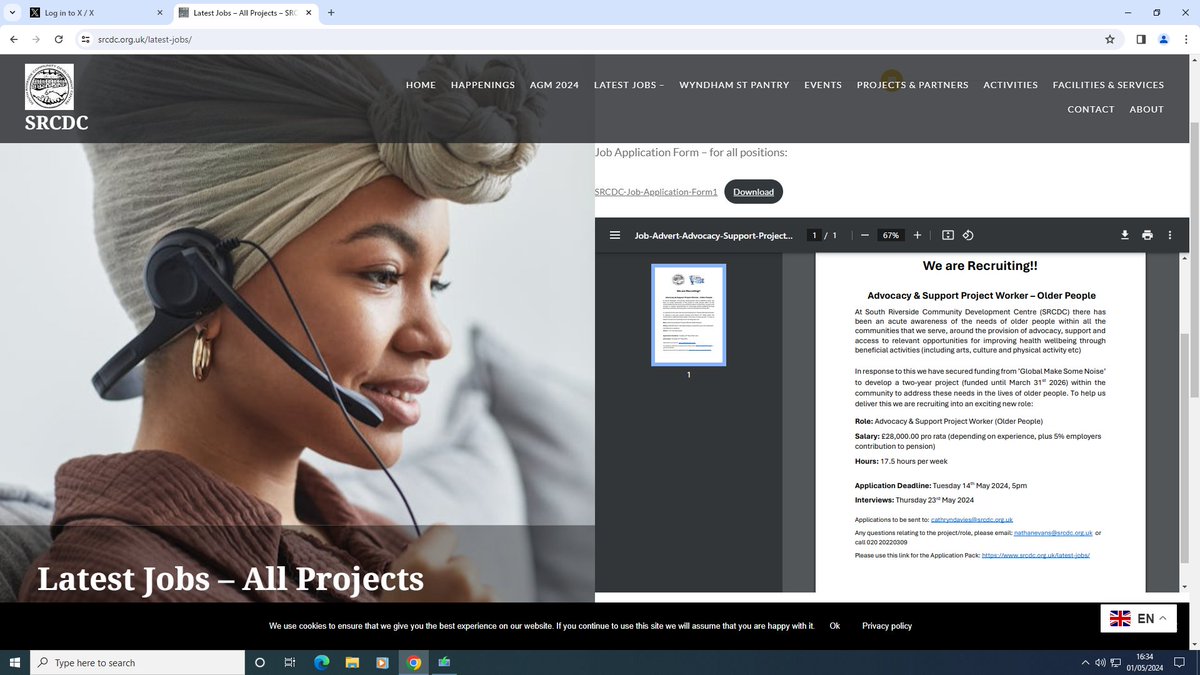Viewport: 1200px width, 675px height.
Task: Bookmark this page with star icon
Action: [1110, 39]
